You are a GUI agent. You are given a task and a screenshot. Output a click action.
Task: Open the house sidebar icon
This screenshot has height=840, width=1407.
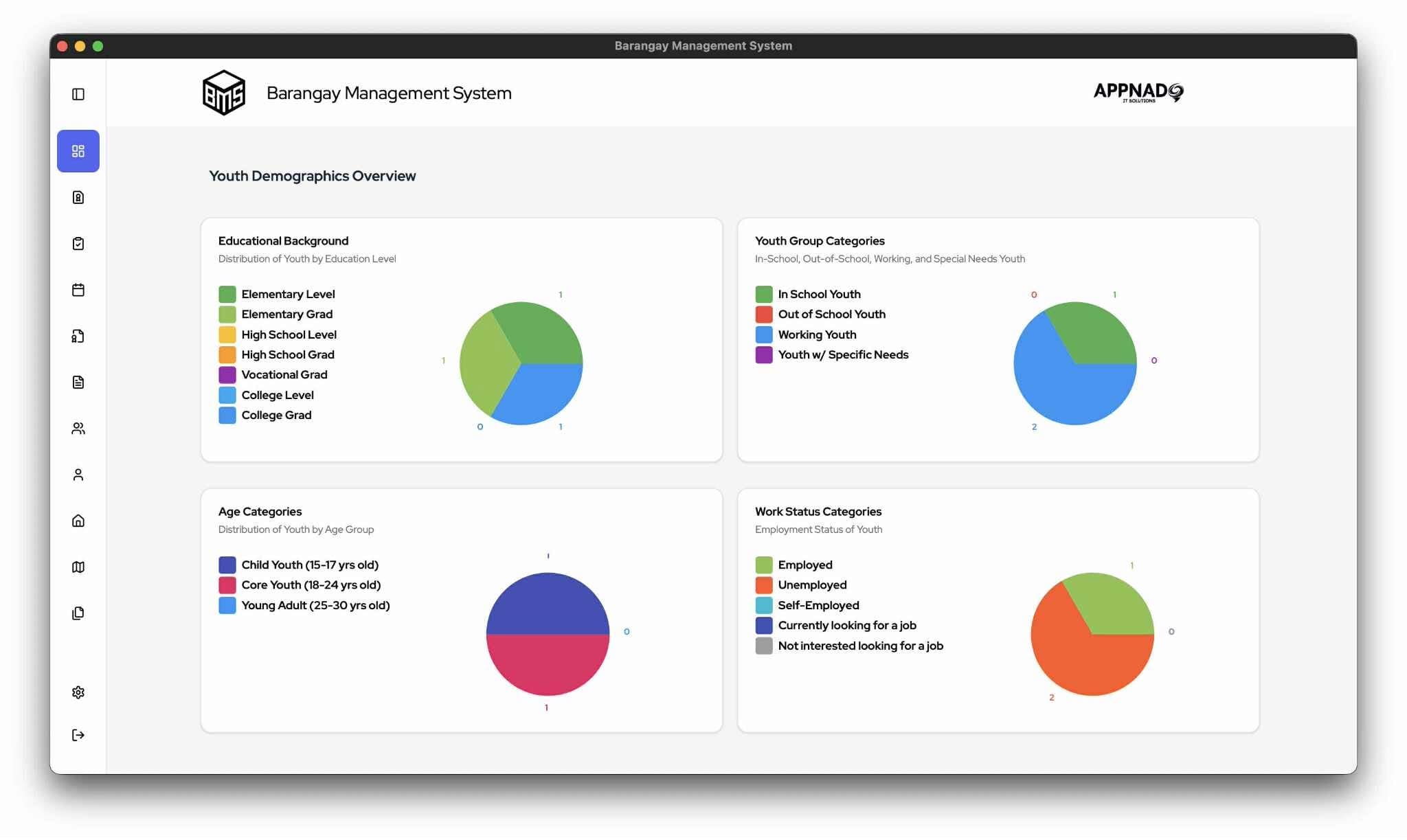(78, 521)
